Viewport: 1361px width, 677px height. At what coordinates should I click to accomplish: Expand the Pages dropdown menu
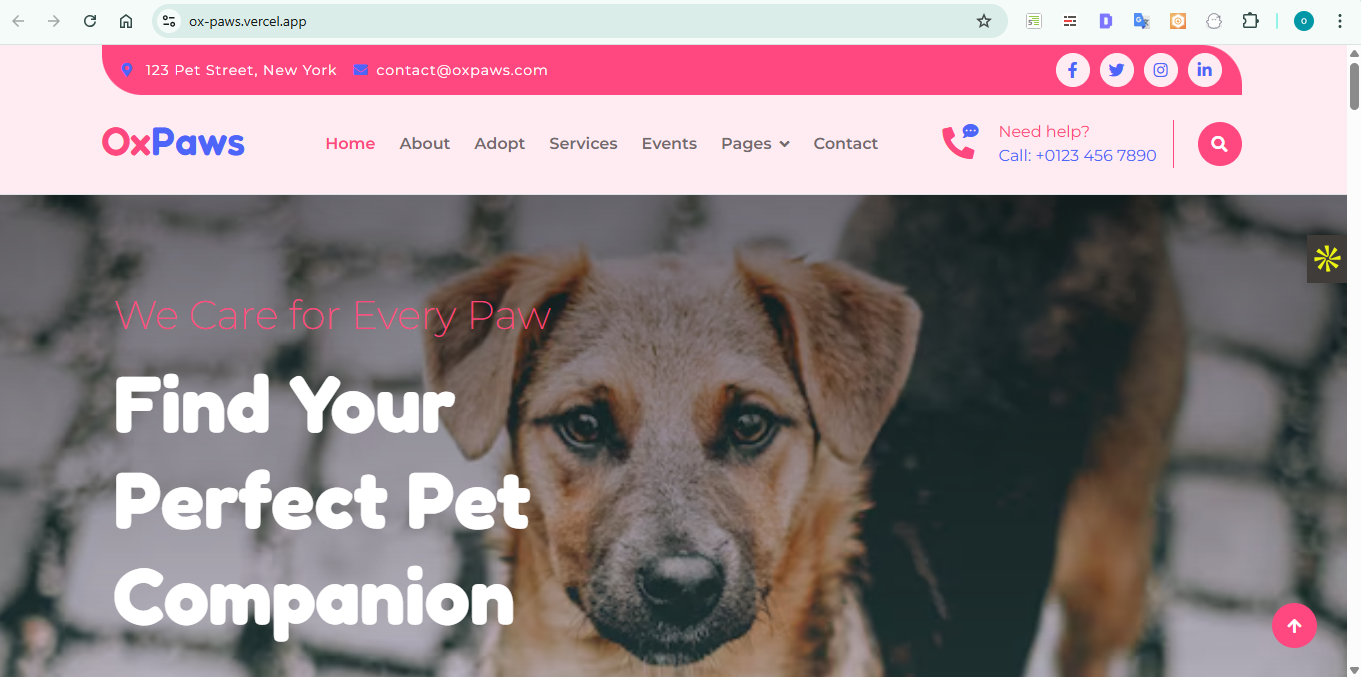755,144
